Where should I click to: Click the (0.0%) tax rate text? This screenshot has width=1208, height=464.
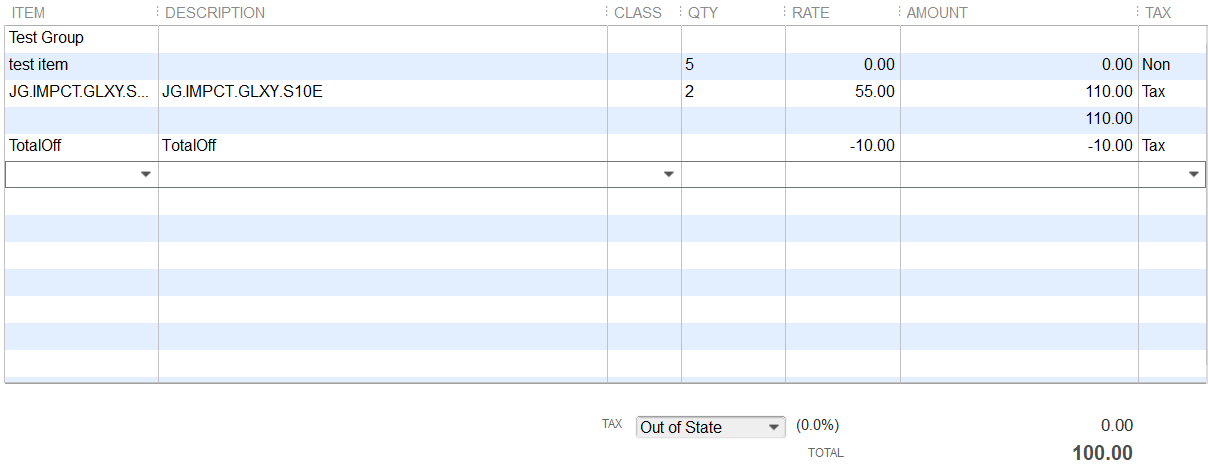(x=817, y=426)
